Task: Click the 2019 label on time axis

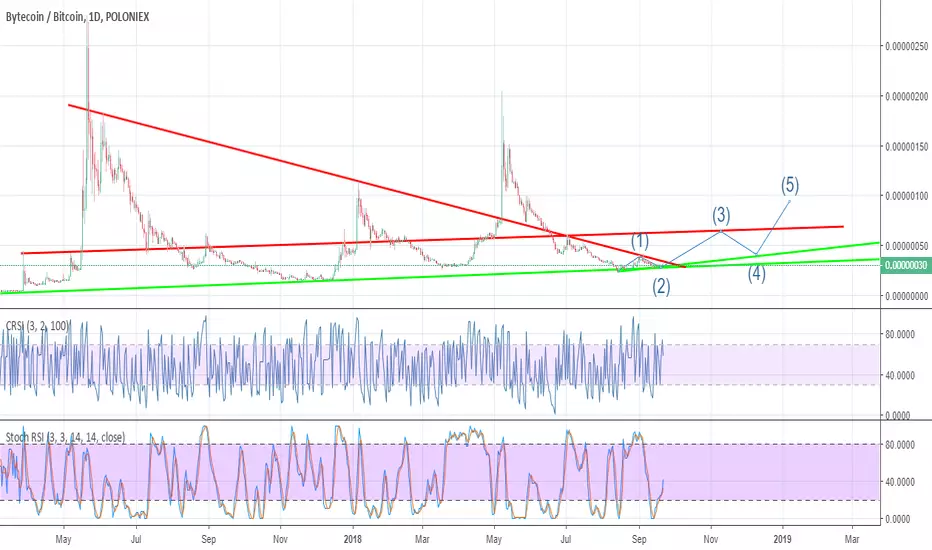Action: coord(783,539)
